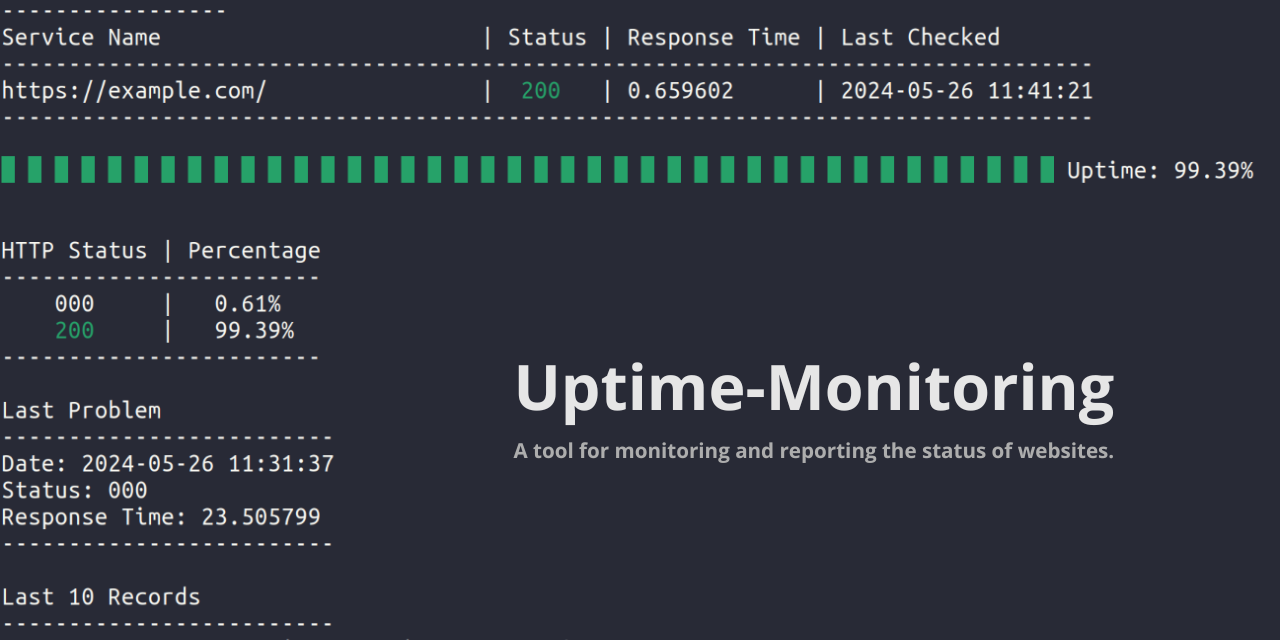Click the "Percentage" header

click(254, 251)
